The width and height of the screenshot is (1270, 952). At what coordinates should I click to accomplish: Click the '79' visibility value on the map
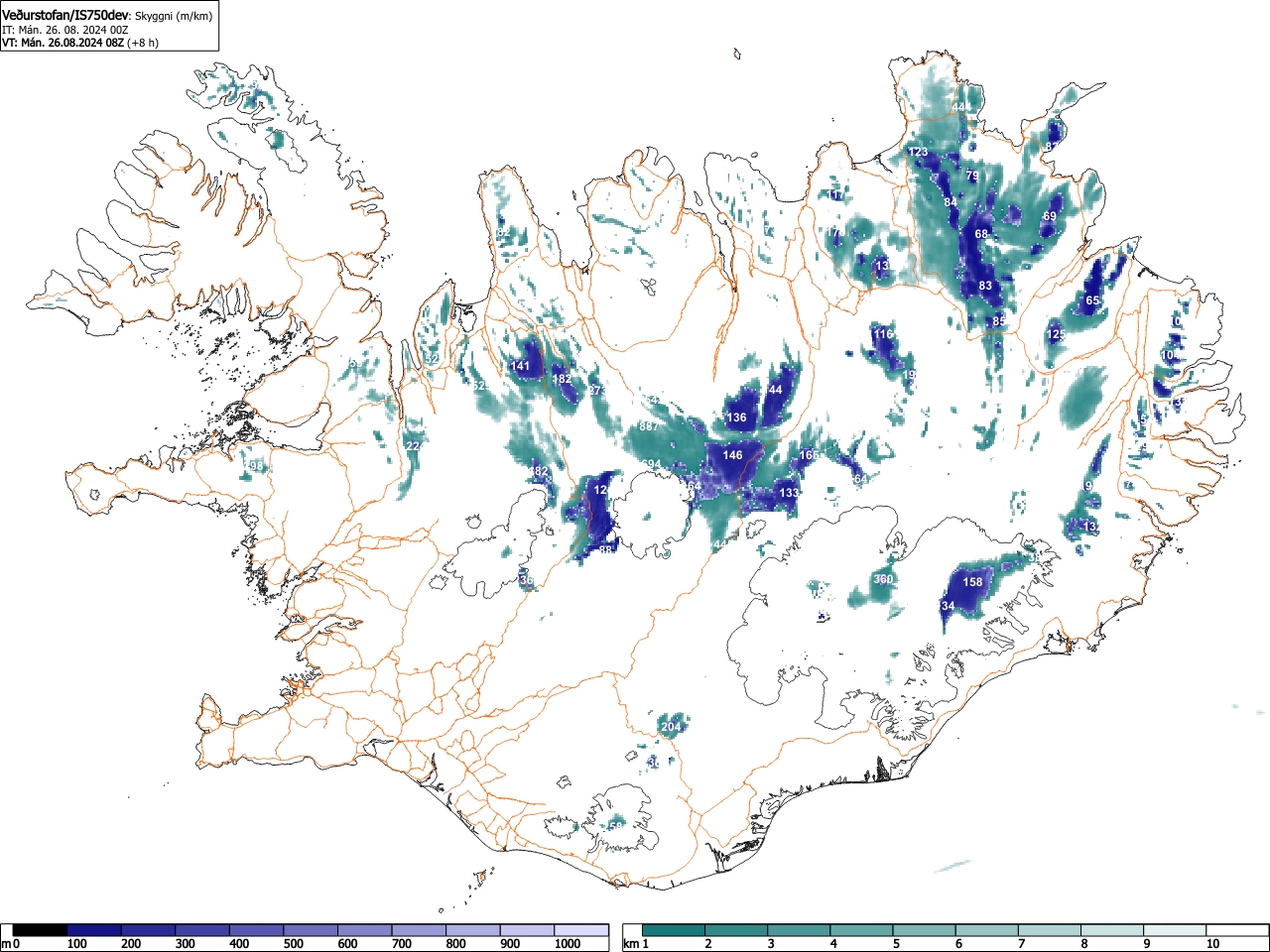point(972,176)
